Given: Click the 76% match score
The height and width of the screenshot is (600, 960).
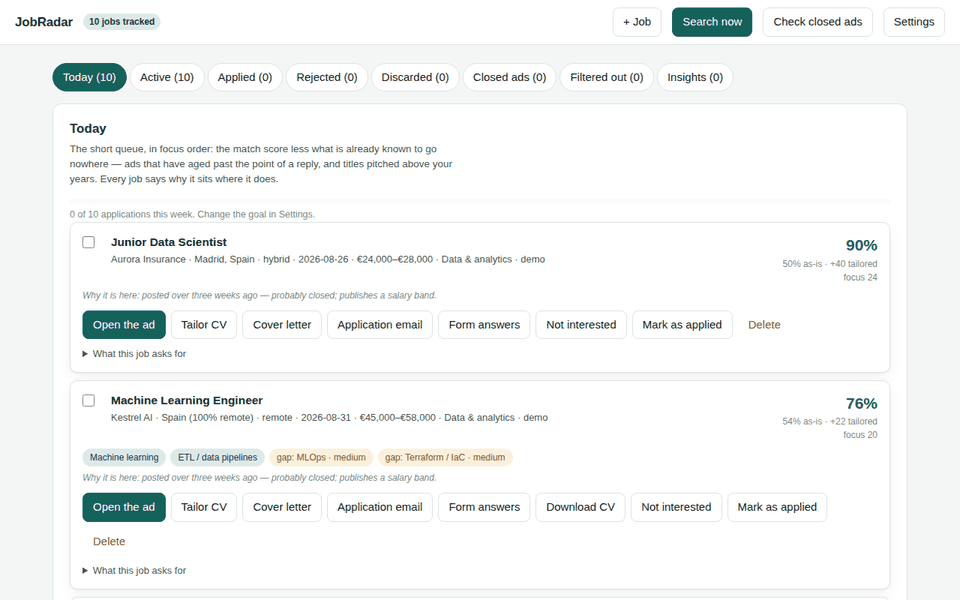Looking at the screenshot, I should 861,403.
